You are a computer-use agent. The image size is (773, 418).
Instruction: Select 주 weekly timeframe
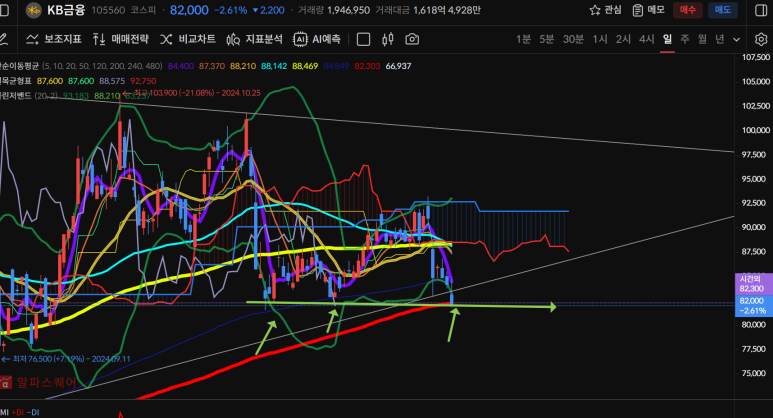pyautogui.click(x=685, y=39)
